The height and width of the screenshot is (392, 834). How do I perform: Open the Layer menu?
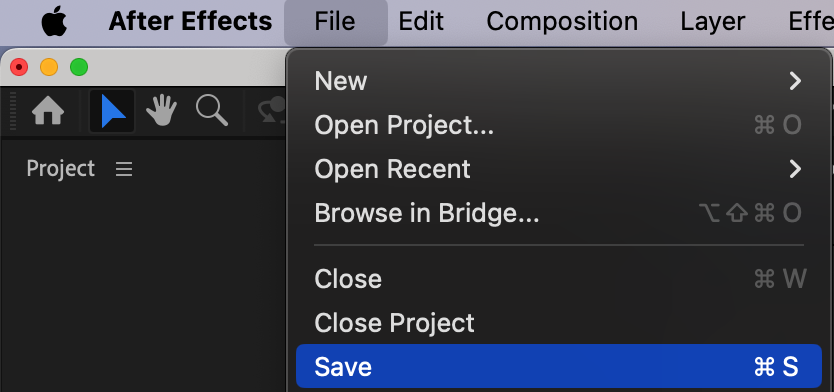pos(713,22)
